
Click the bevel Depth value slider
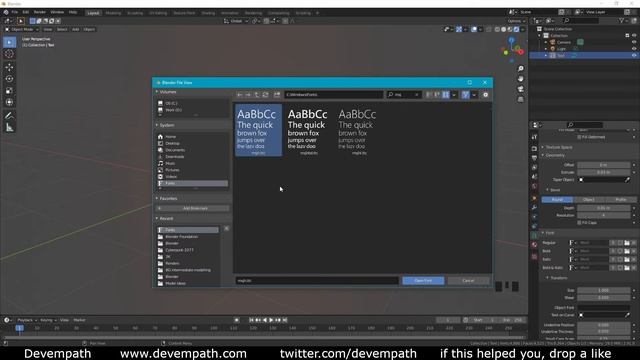[x=603, y=208]
